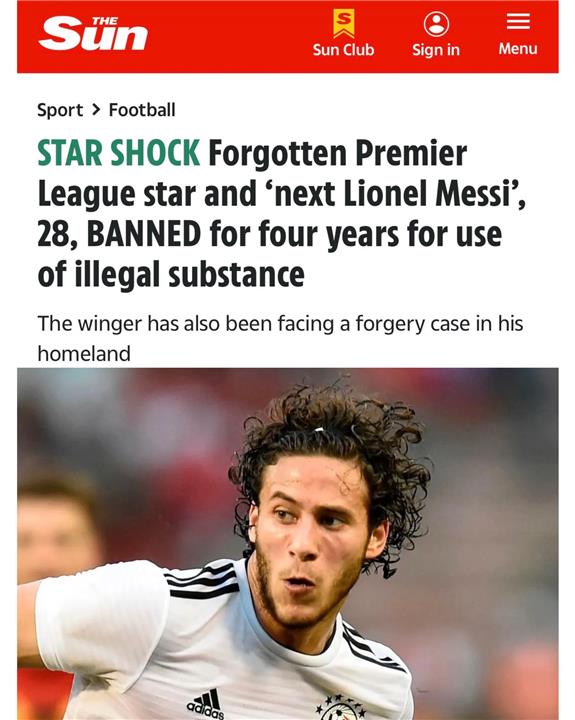Image resolution: width=575 pixels, height=720 pixels.
Task: Click the word BANNED in the headline
Action: click(144, 234)
